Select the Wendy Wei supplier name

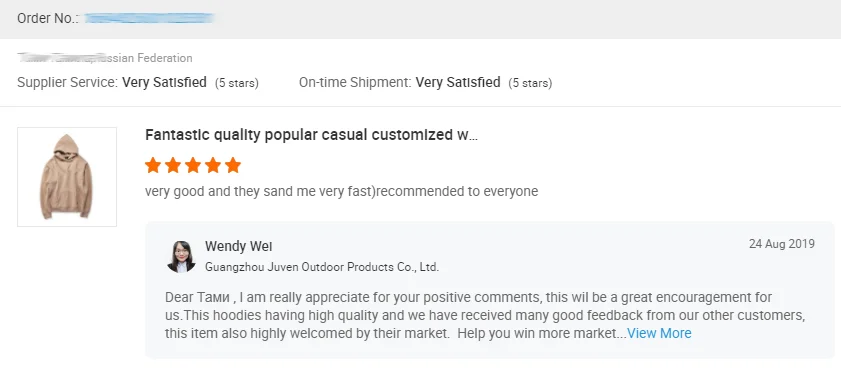coord(239,246)
